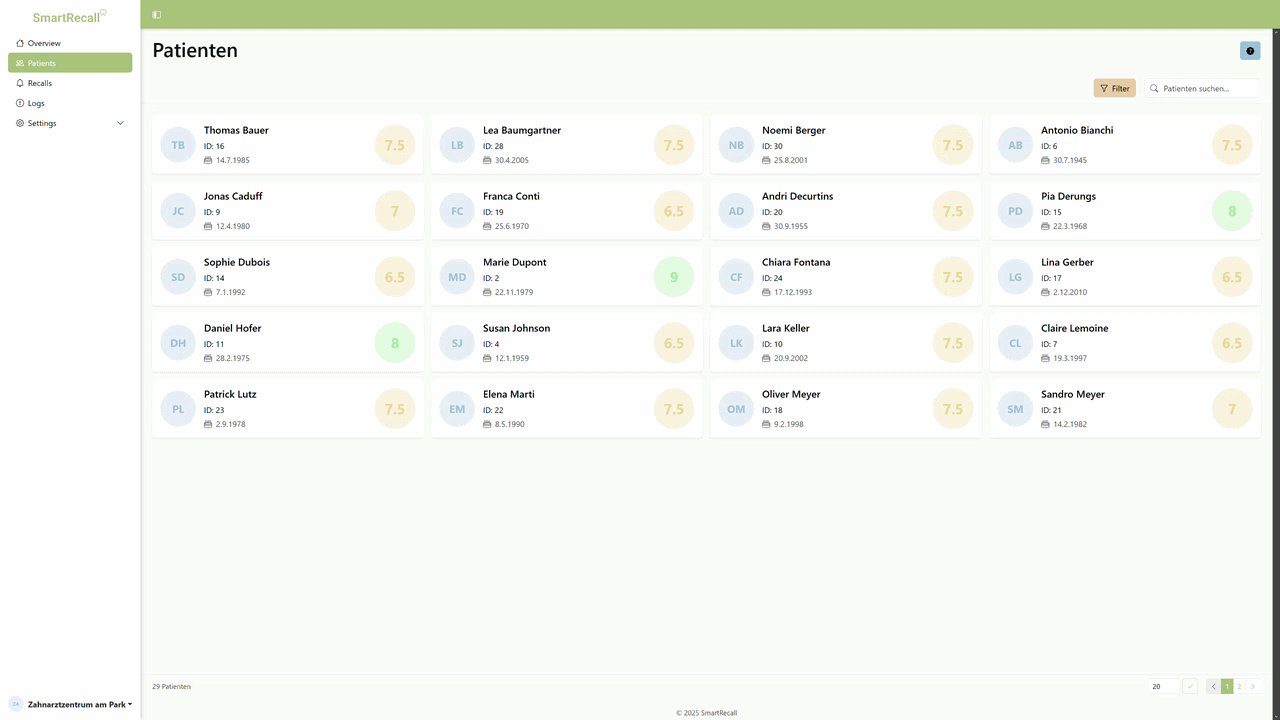Click the name Andri Decurtins
This screenshot has height=720, width=1280.
tap(798, 196)
